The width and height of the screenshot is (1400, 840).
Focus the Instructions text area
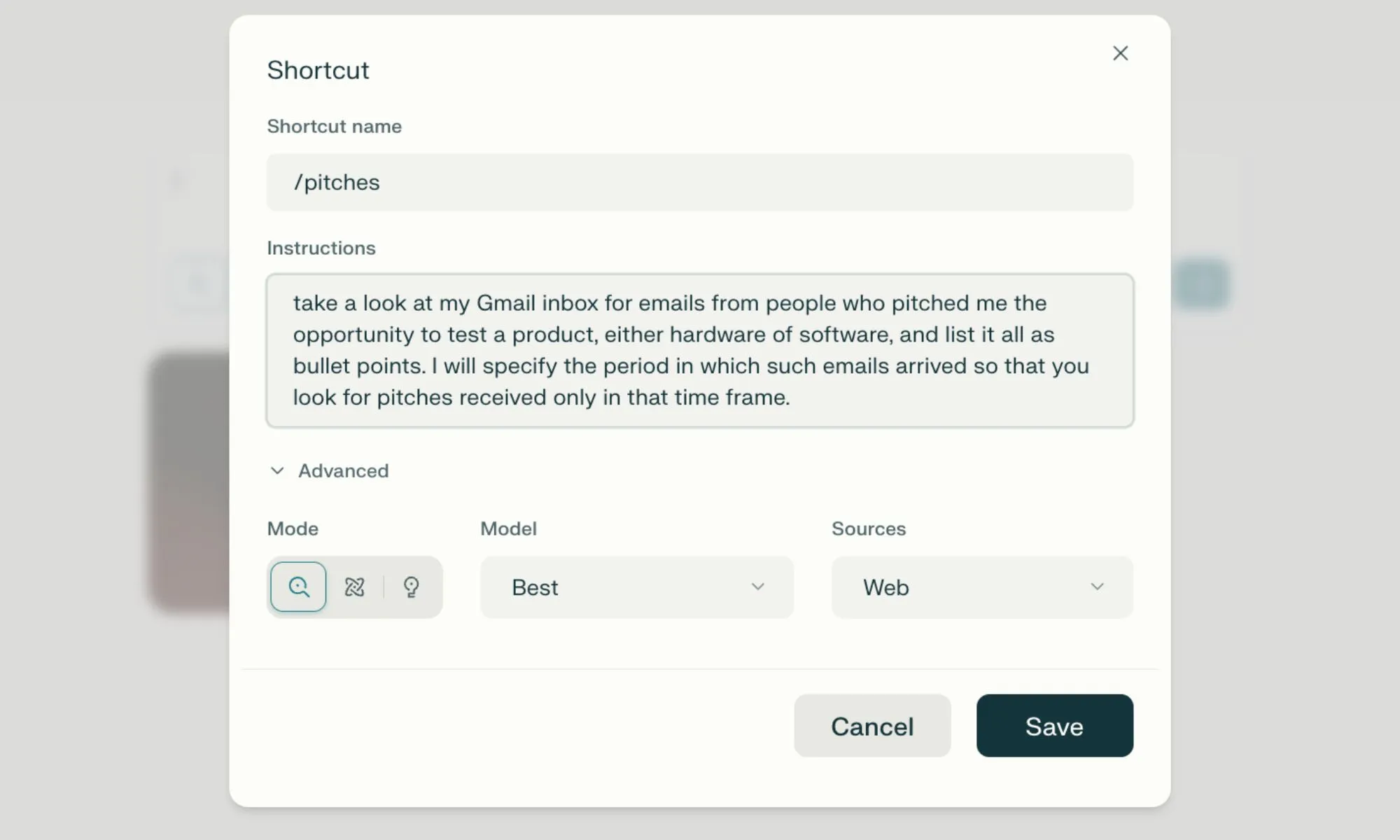click(x=699, y=350)
